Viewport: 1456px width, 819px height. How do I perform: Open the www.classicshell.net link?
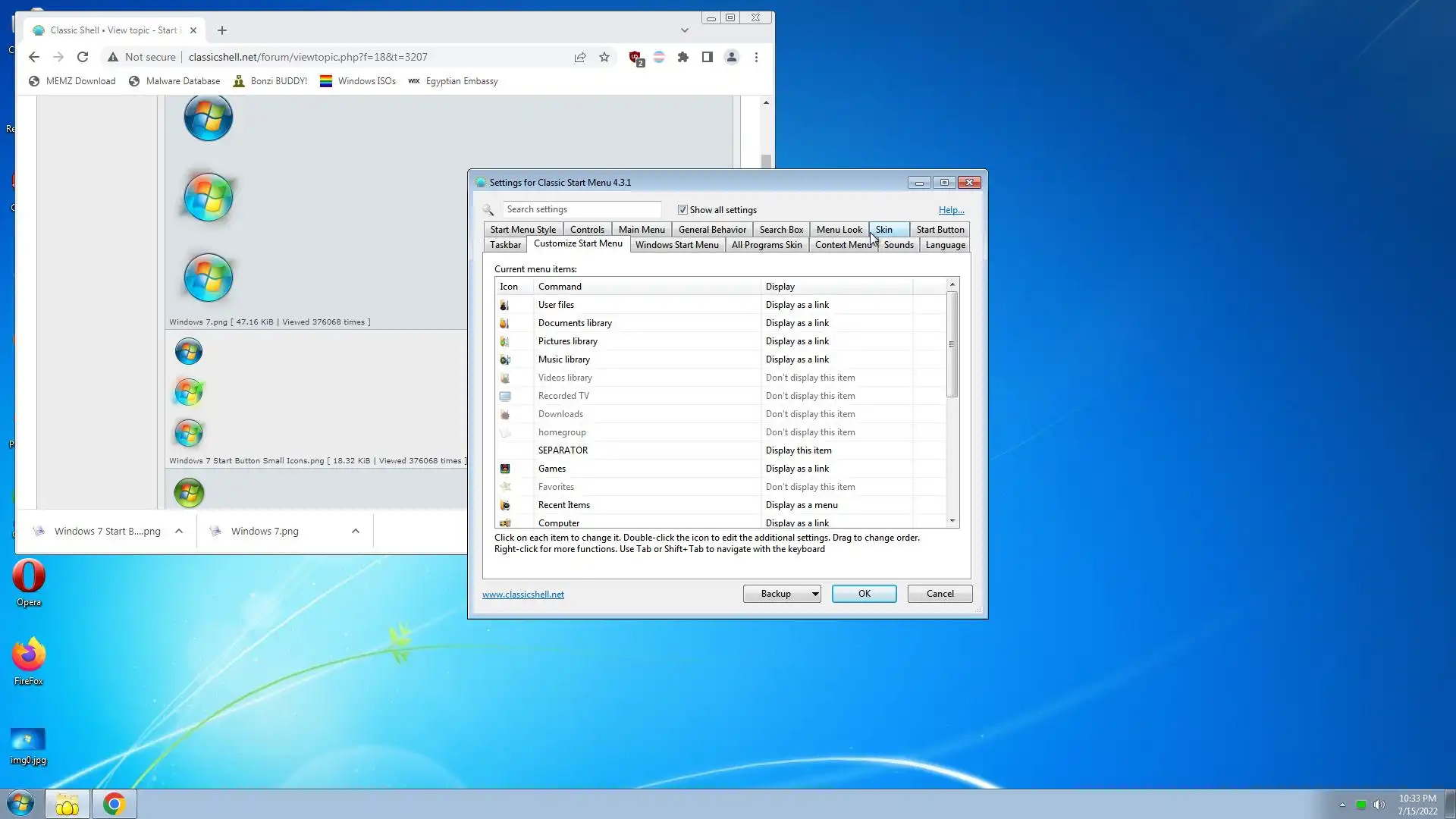click(x=523, y=595)
